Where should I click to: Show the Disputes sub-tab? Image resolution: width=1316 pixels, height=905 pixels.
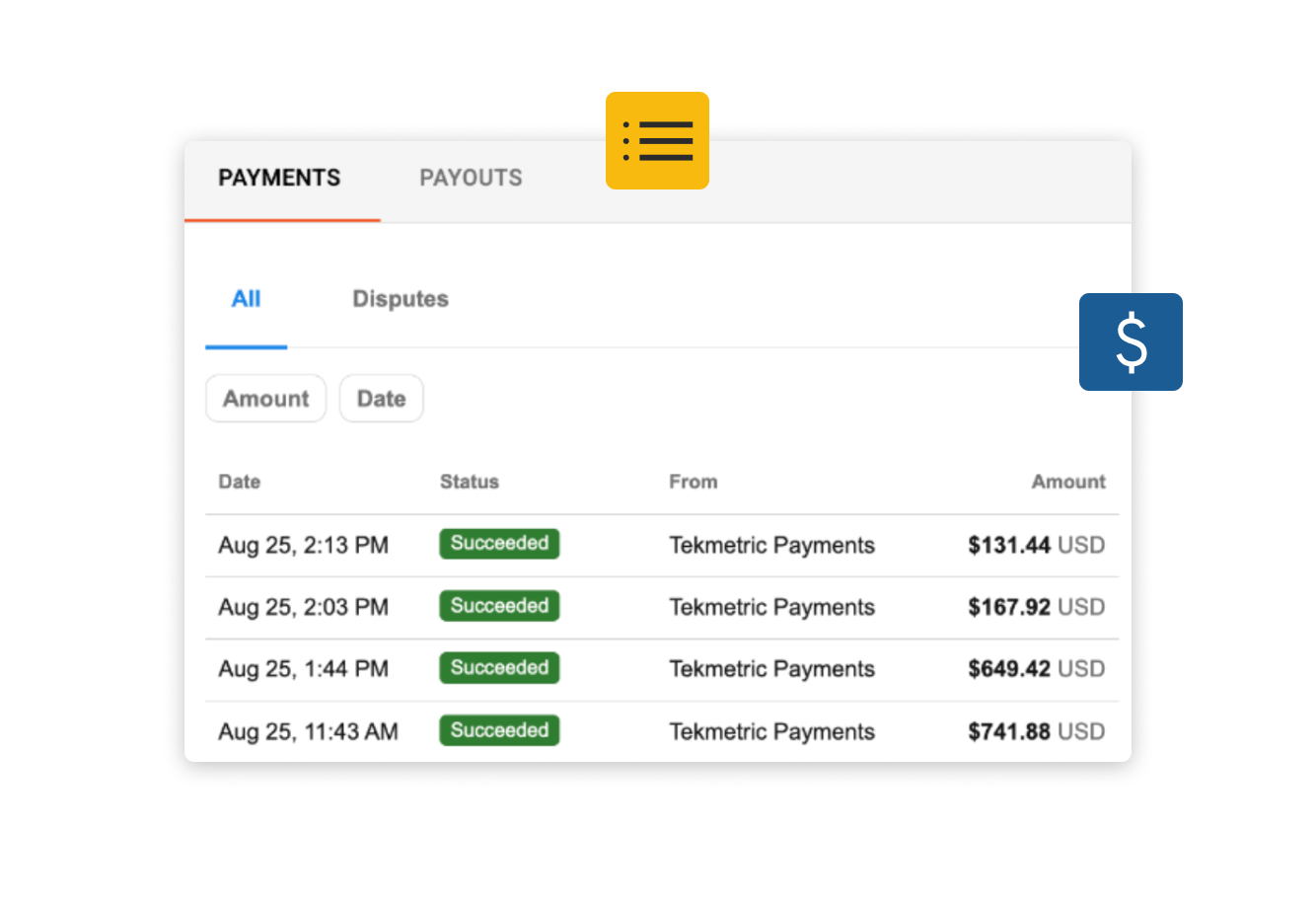[401, 299]
